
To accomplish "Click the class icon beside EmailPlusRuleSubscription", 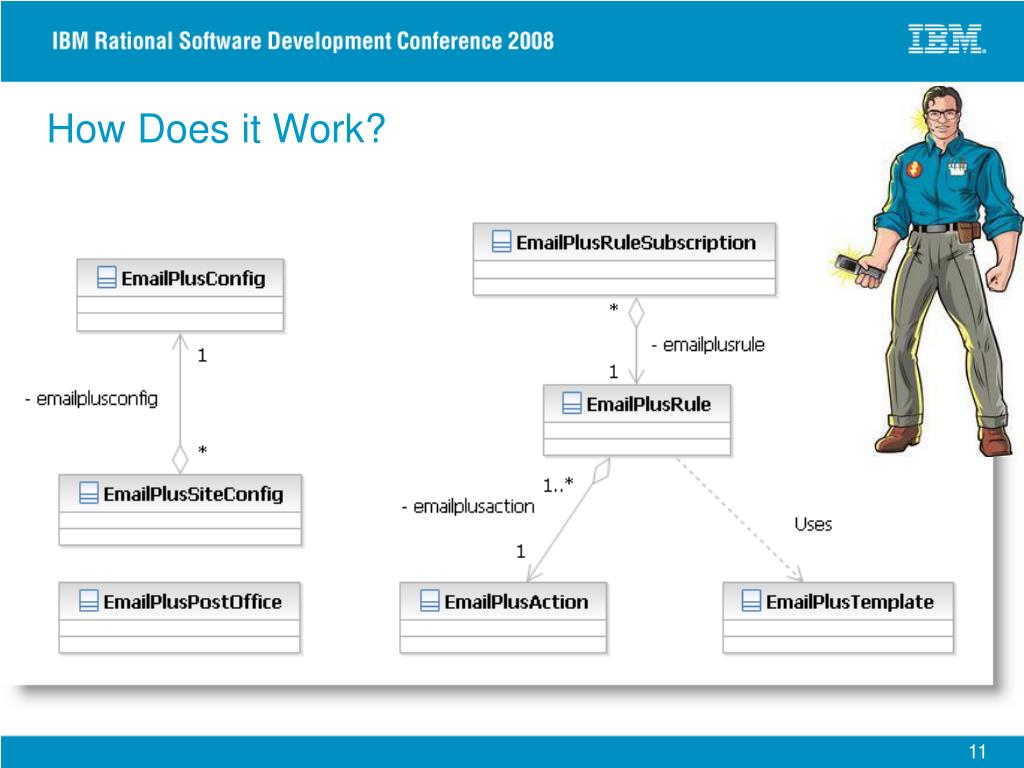I will 502,242.
